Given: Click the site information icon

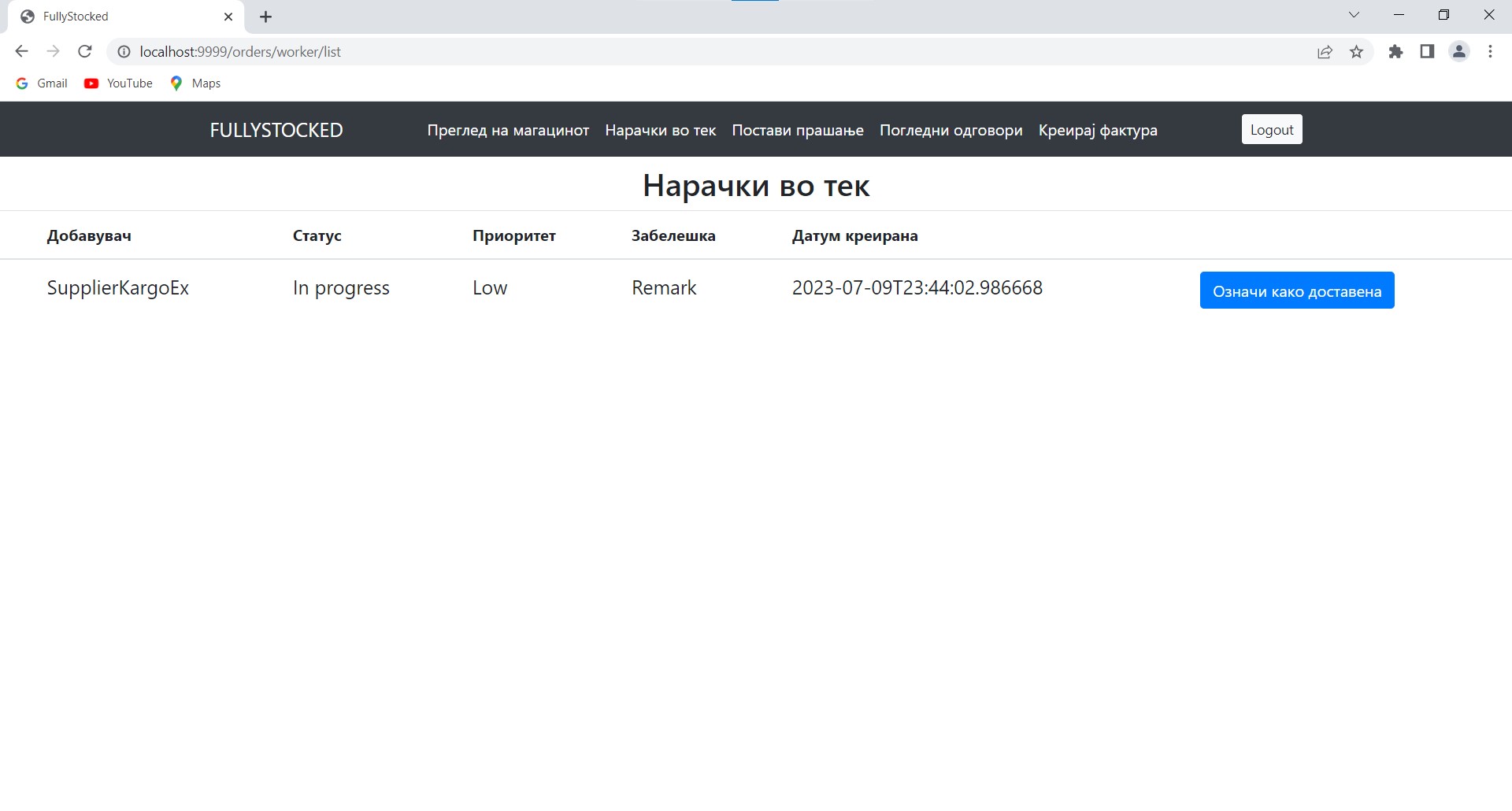Looking at the screenshot, I should [x=124, y=52].
